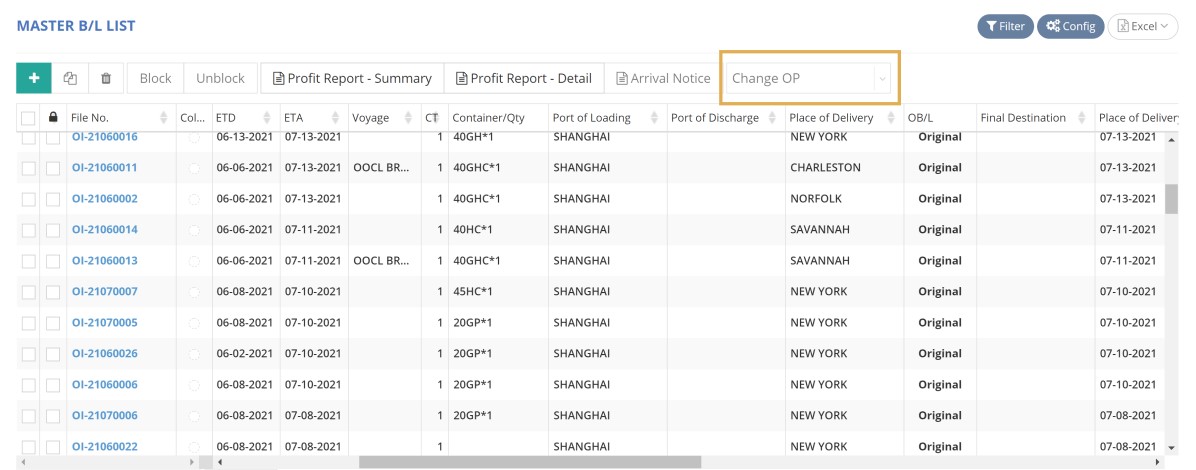Sort by the Voyage column arrows
1196x470 pixels.
(408, 118)
